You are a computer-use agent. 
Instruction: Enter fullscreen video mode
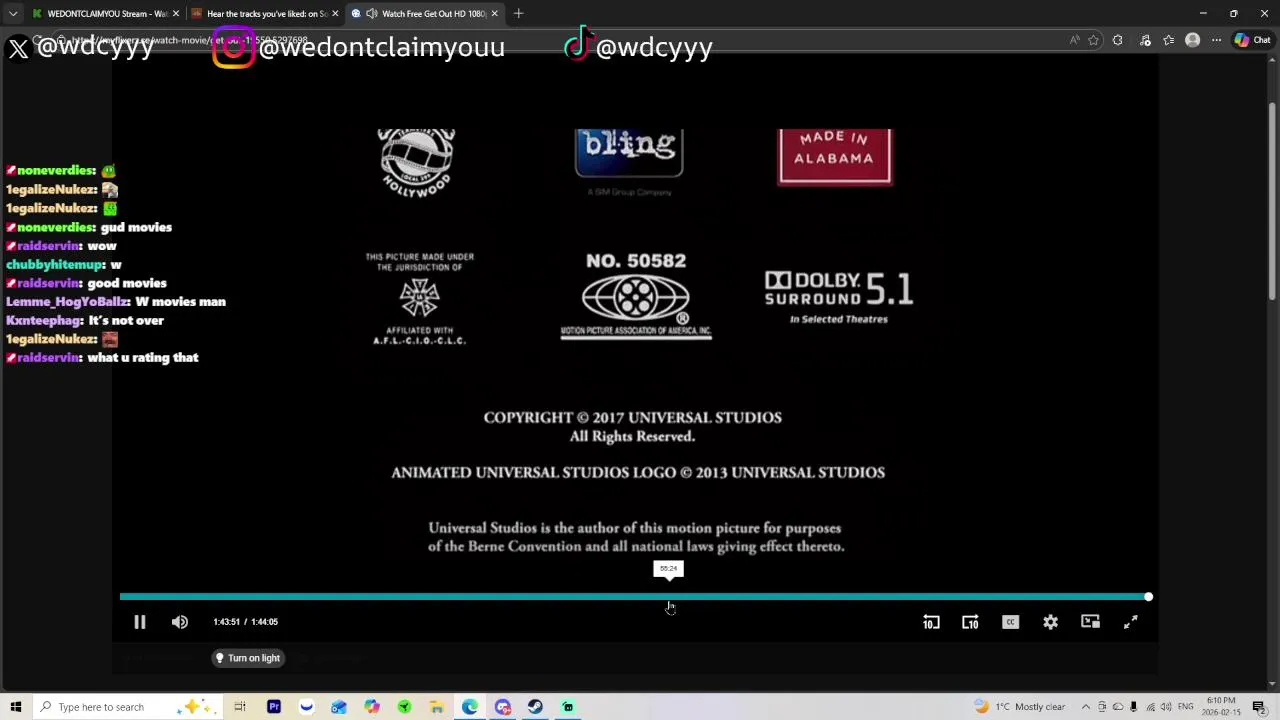[x=1130, y=622]
